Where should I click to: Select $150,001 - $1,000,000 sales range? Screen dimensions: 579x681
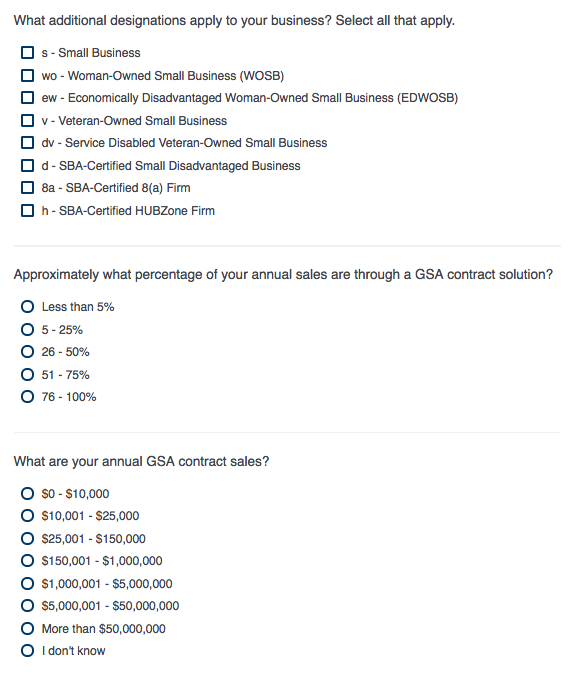click(x=27, y=561)
